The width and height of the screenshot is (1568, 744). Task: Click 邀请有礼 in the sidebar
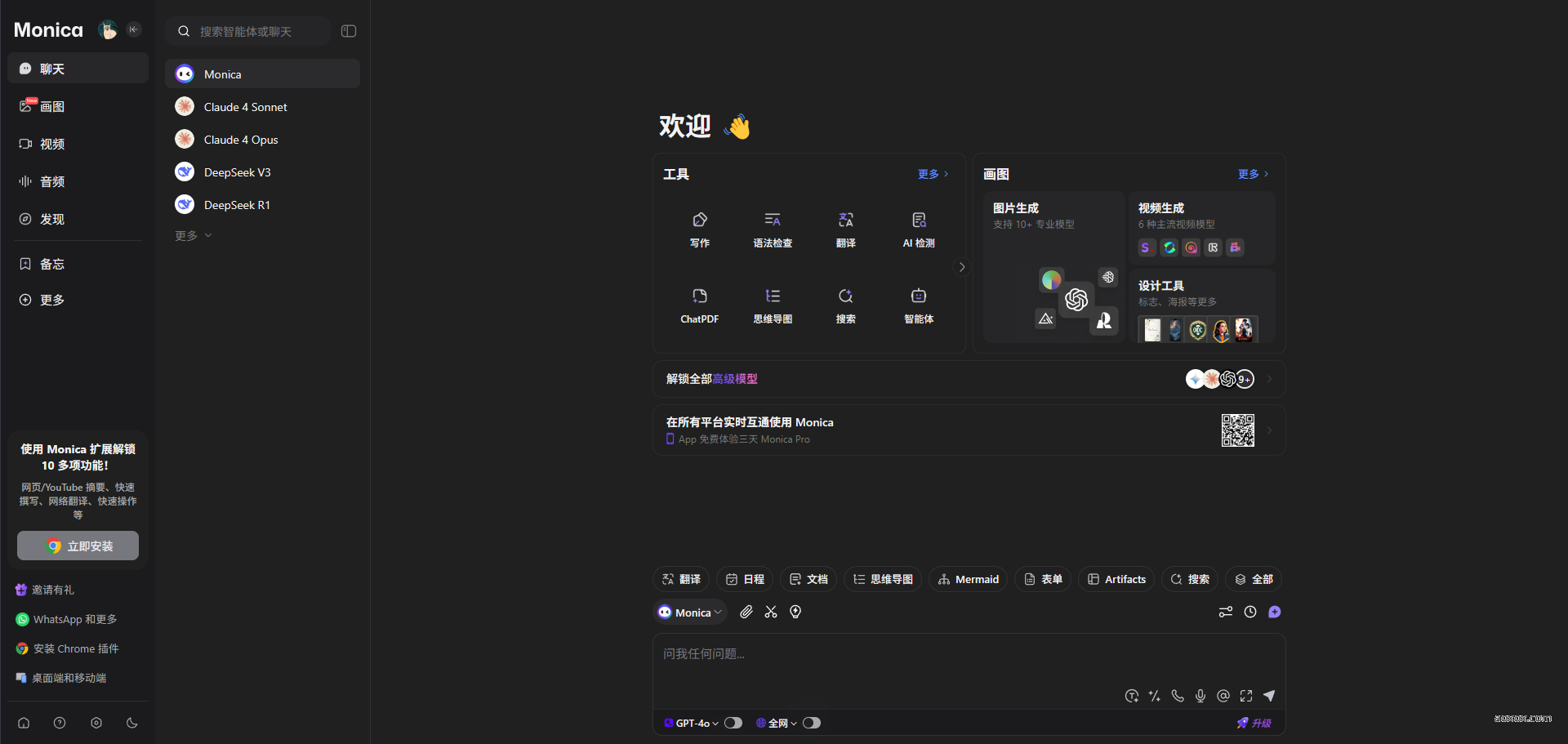(45, 590)
